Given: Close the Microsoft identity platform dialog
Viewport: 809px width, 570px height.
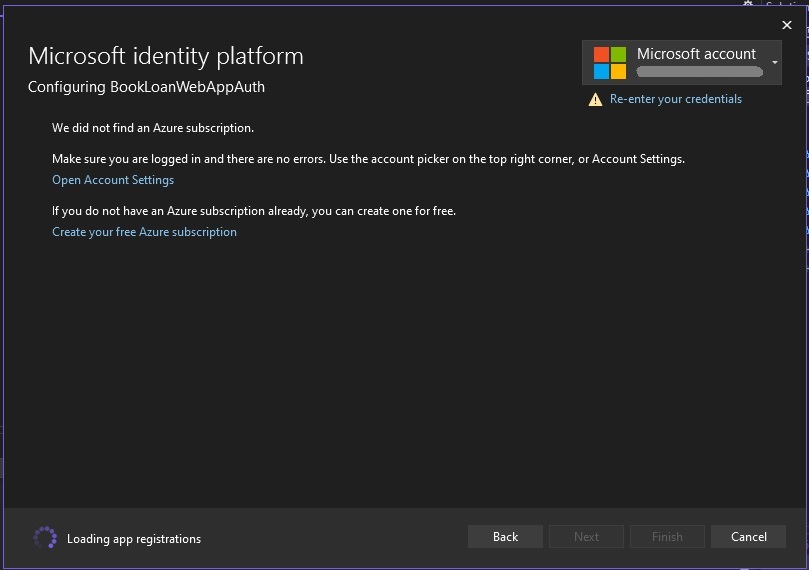Looking at the screenshot, I should point(786,25).
